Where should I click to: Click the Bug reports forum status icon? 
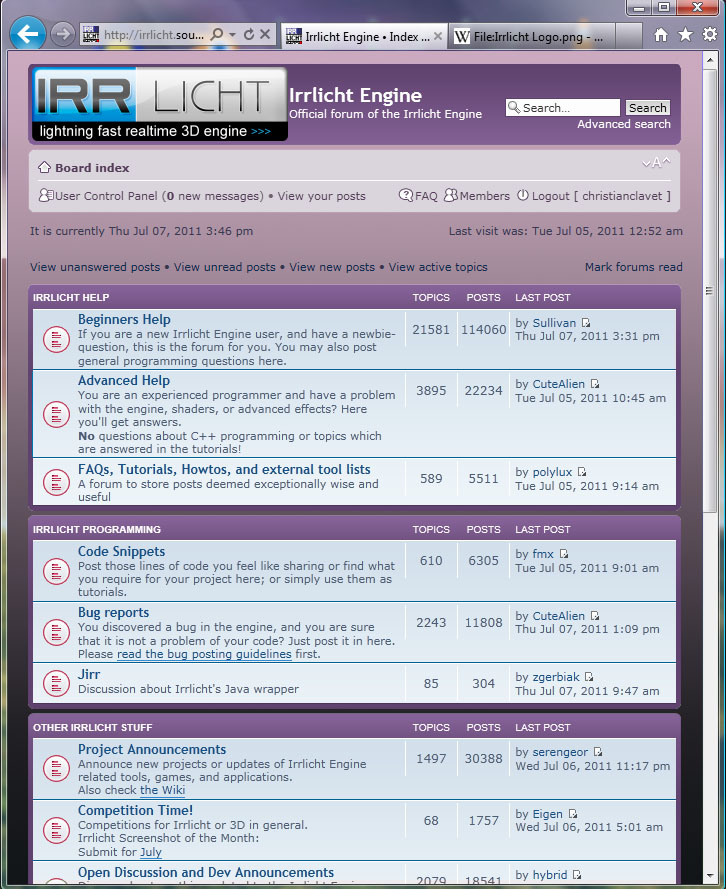tap(56, 632)
